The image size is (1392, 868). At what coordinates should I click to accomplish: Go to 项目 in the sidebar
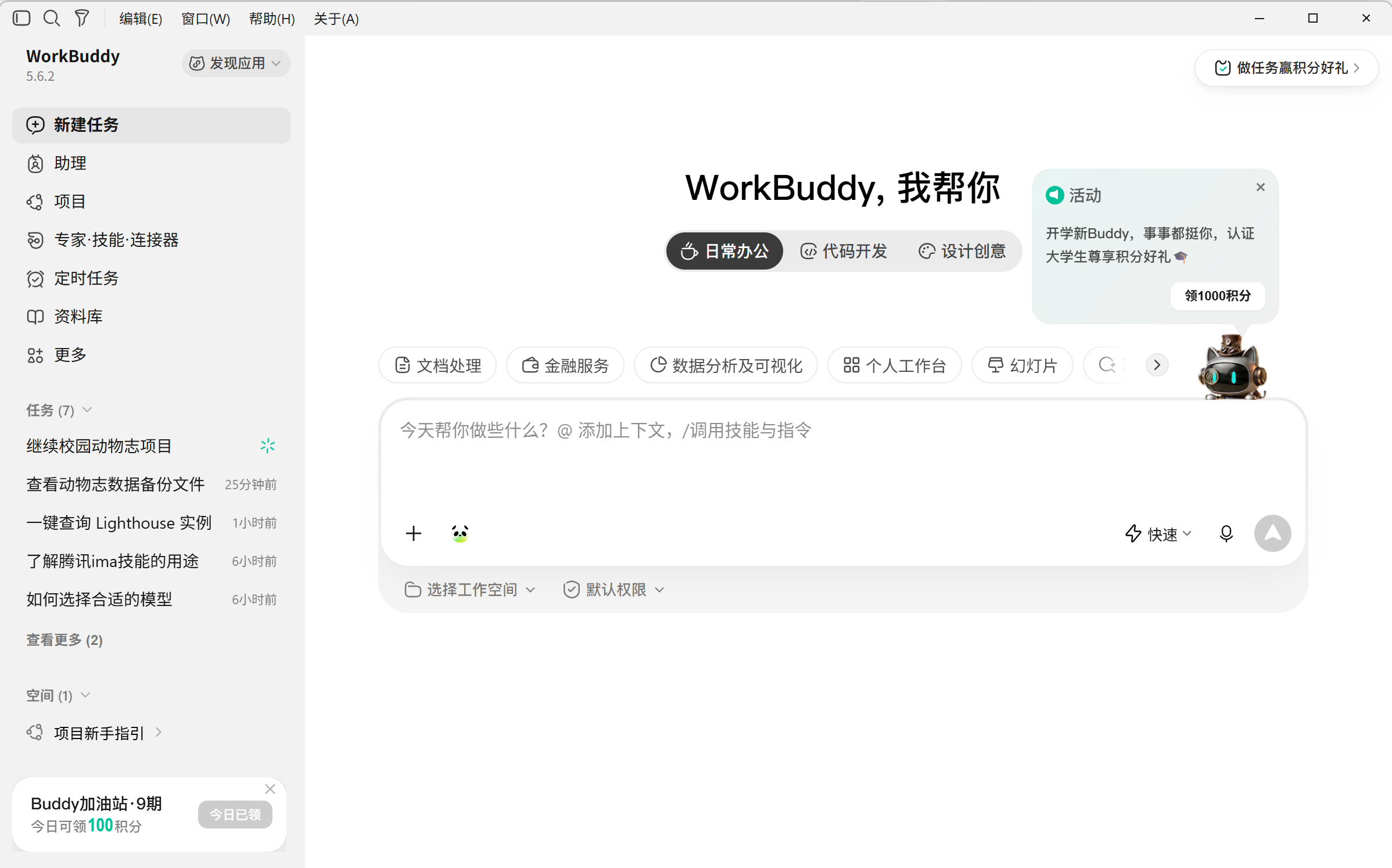click(151, 202)
